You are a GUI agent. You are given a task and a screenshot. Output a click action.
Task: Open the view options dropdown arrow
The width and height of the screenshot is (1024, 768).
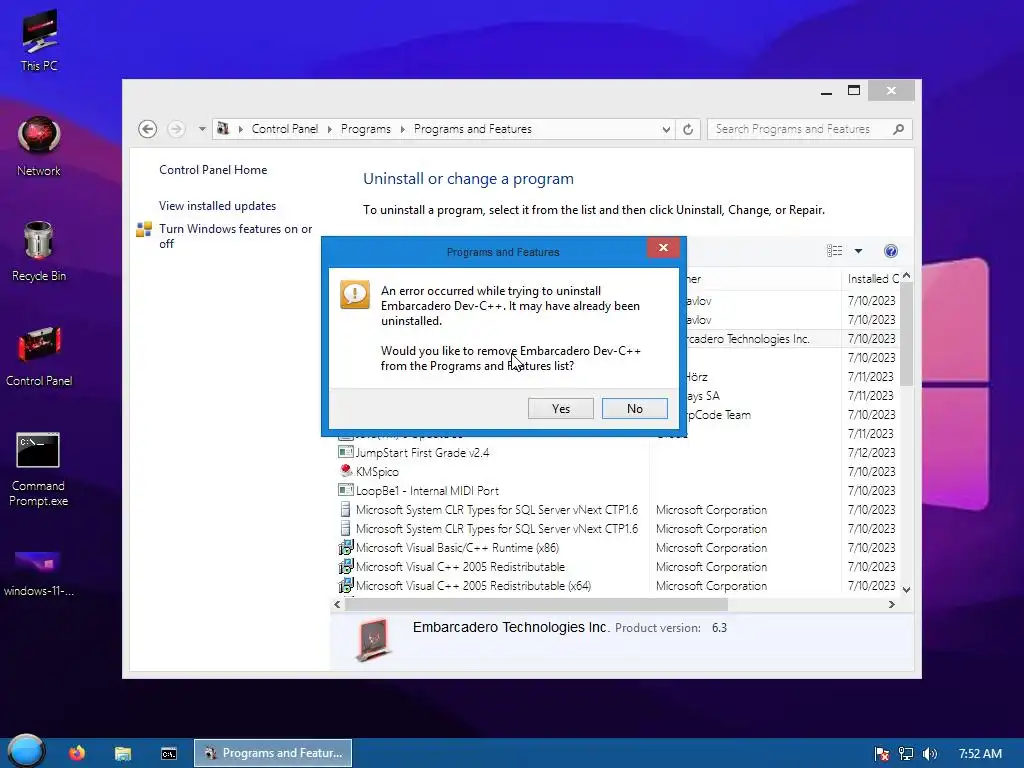pyautogui.click(x=858, y=251)
